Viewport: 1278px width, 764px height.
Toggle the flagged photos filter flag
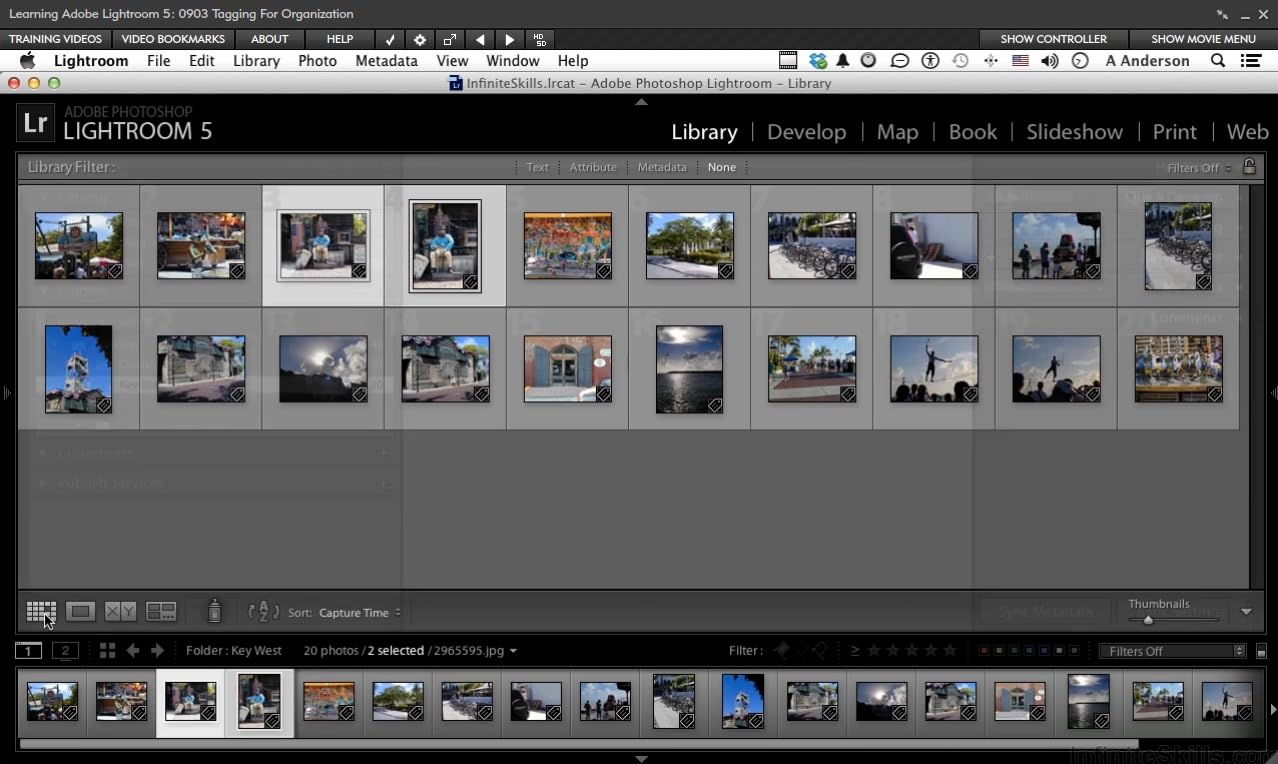pos(782,651)
